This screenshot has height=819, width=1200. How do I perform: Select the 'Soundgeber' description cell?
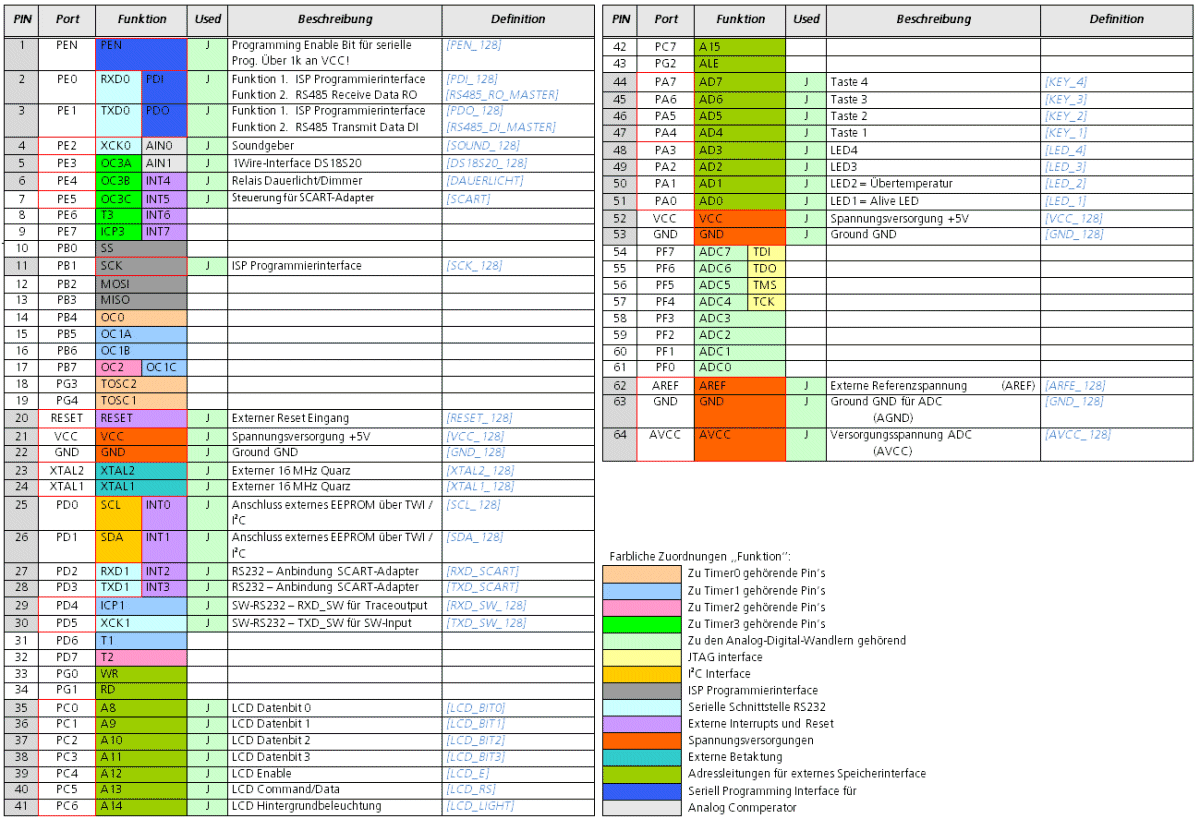point(334,146)
